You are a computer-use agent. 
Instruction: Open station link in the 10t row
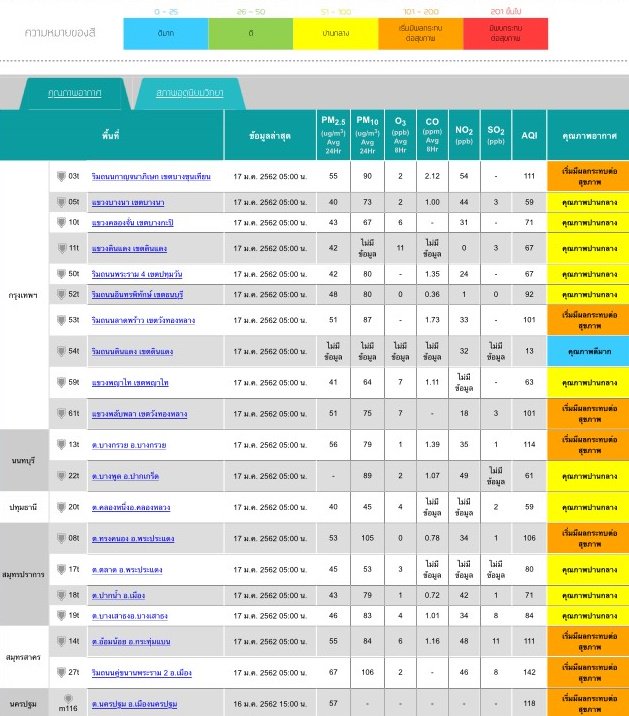tap(132, 223)
